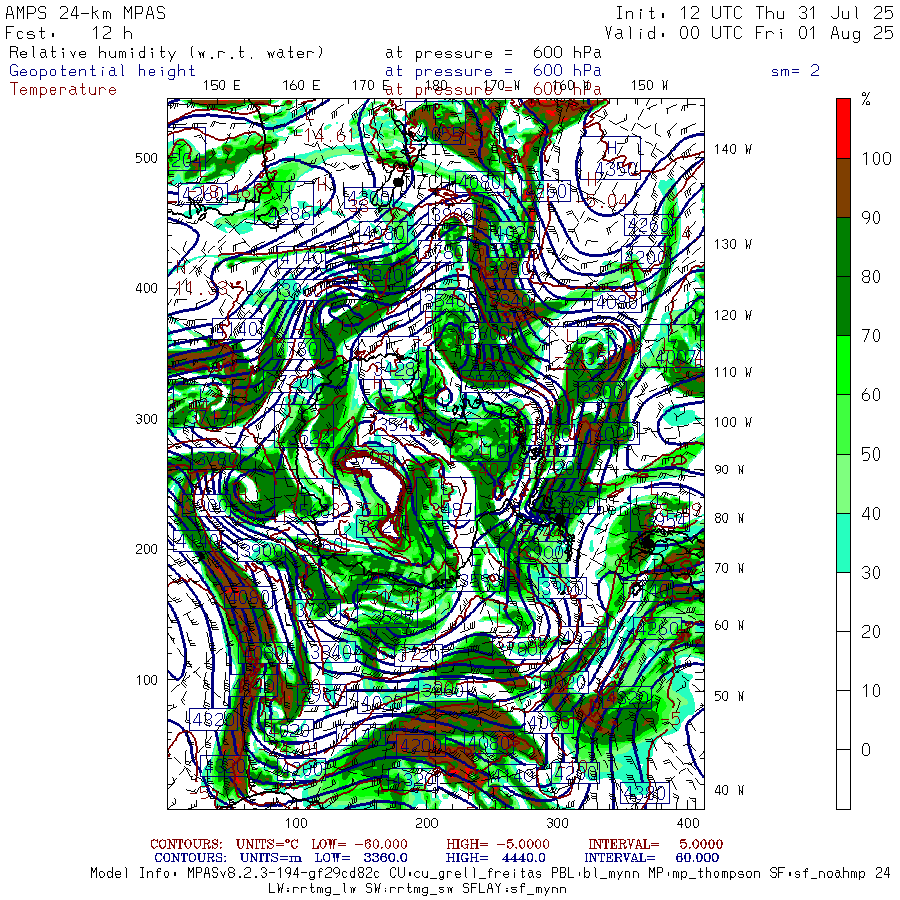Click the "500" y-axis tick label

pyautogui.click(x=146, y=158)
